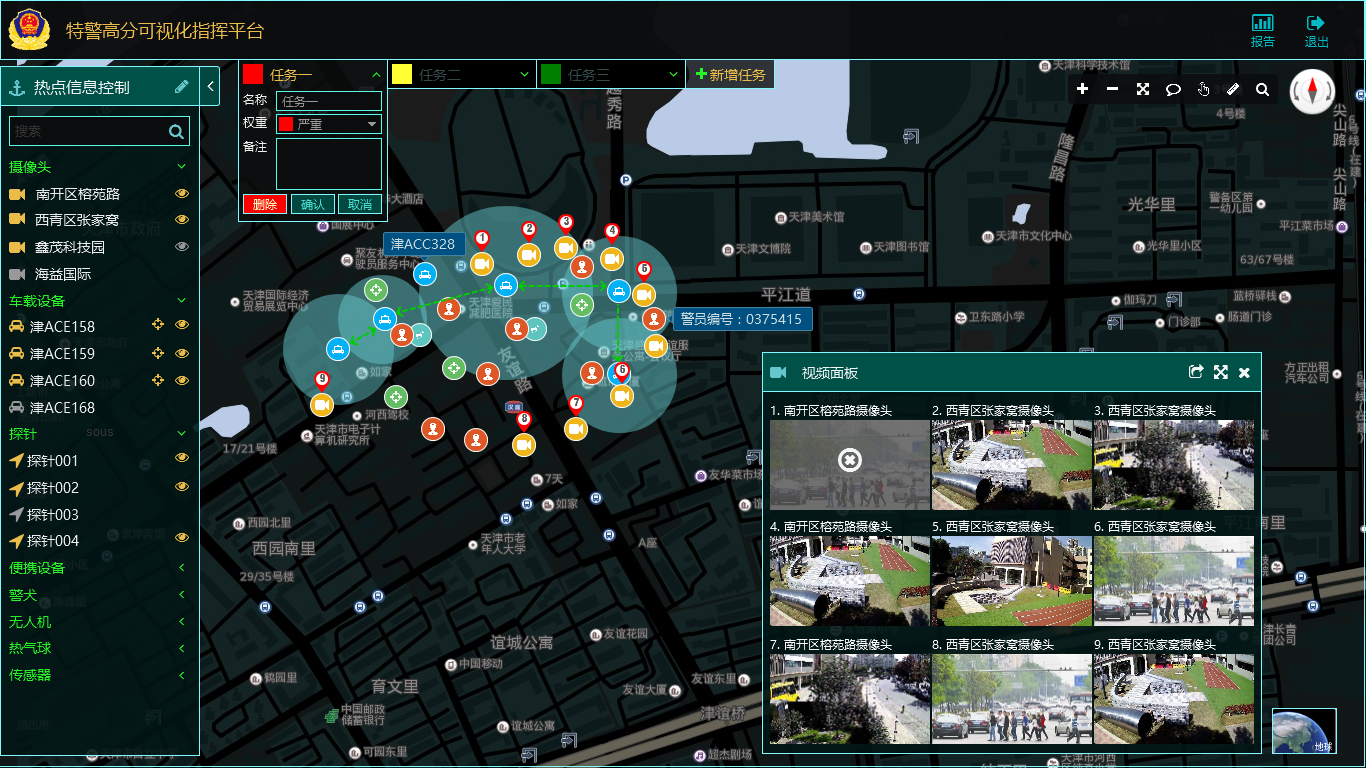The height and width of the screenshot is (768, 1366).
Task: Click the red 任务一 color swatch
Action: click(253, 74)
